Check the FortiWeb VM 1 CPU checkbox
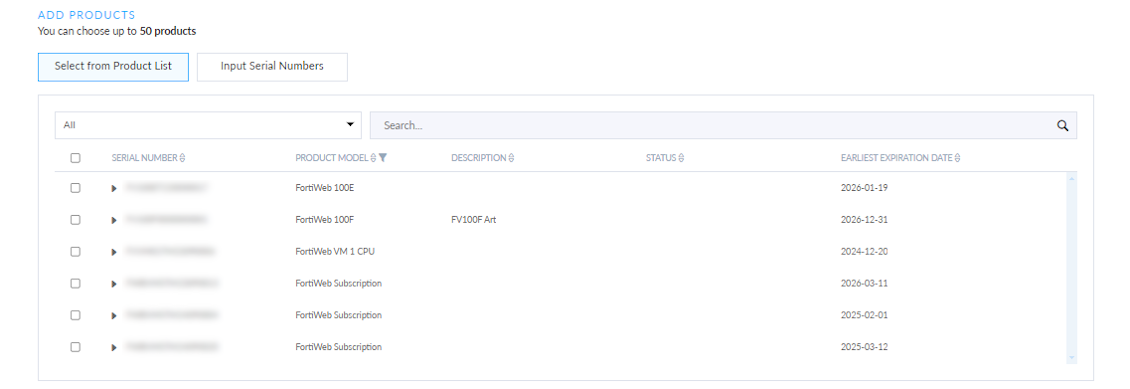This screenshot has height=389, width=1130. [x=76, y=251]
